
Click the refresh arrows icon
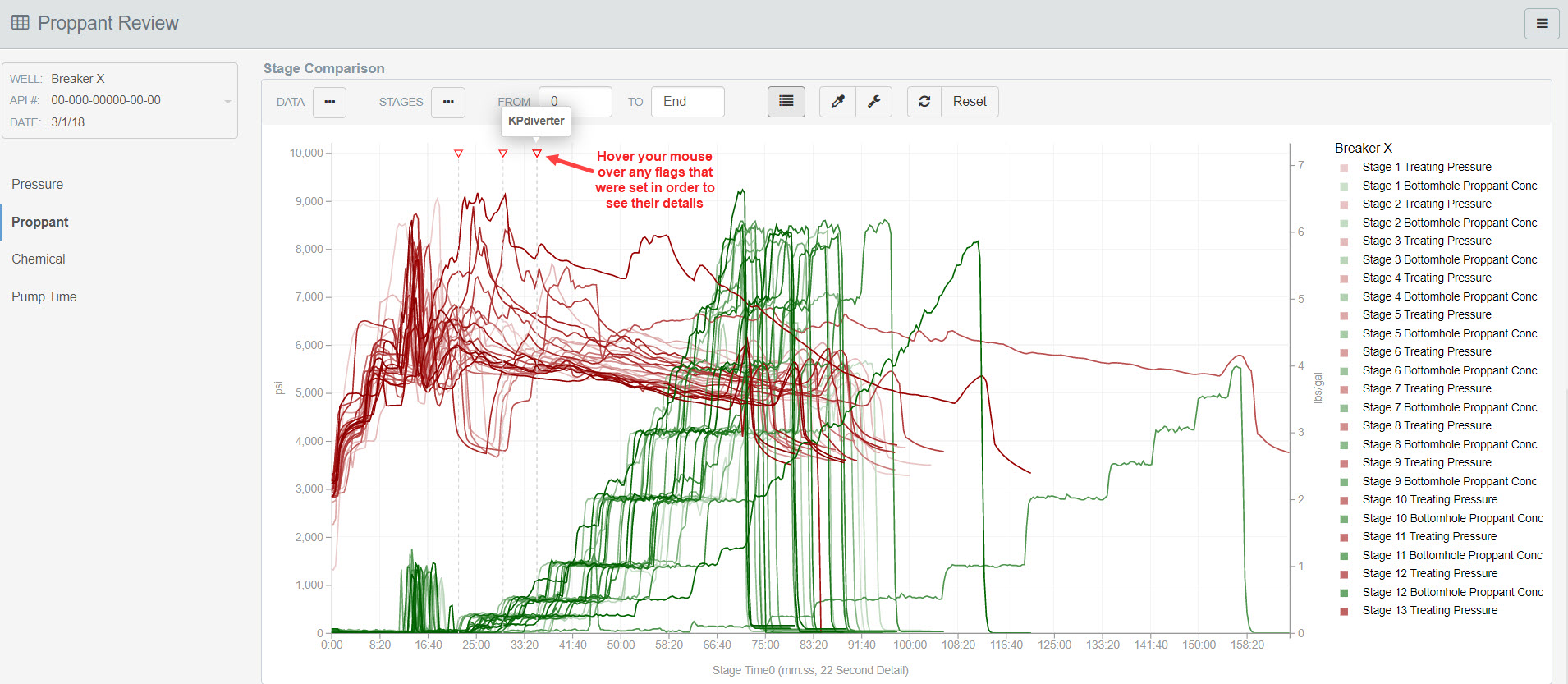pos(924,102)
